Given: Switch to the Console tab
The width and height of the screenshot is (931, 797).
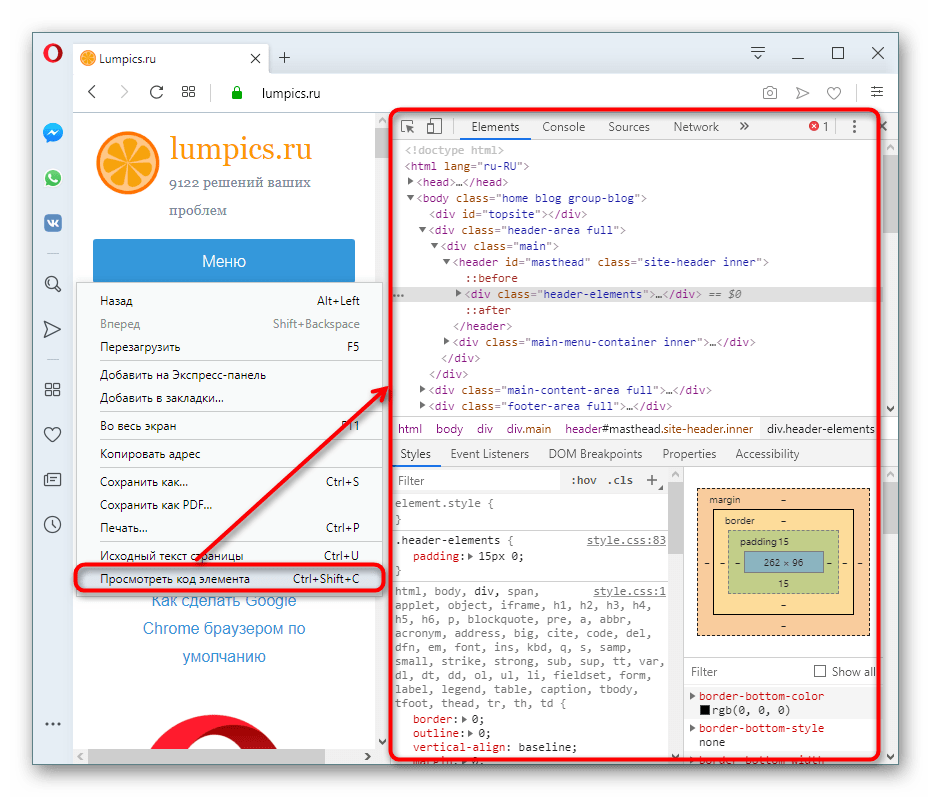Looking at the screenshot, I should [563, 127].
